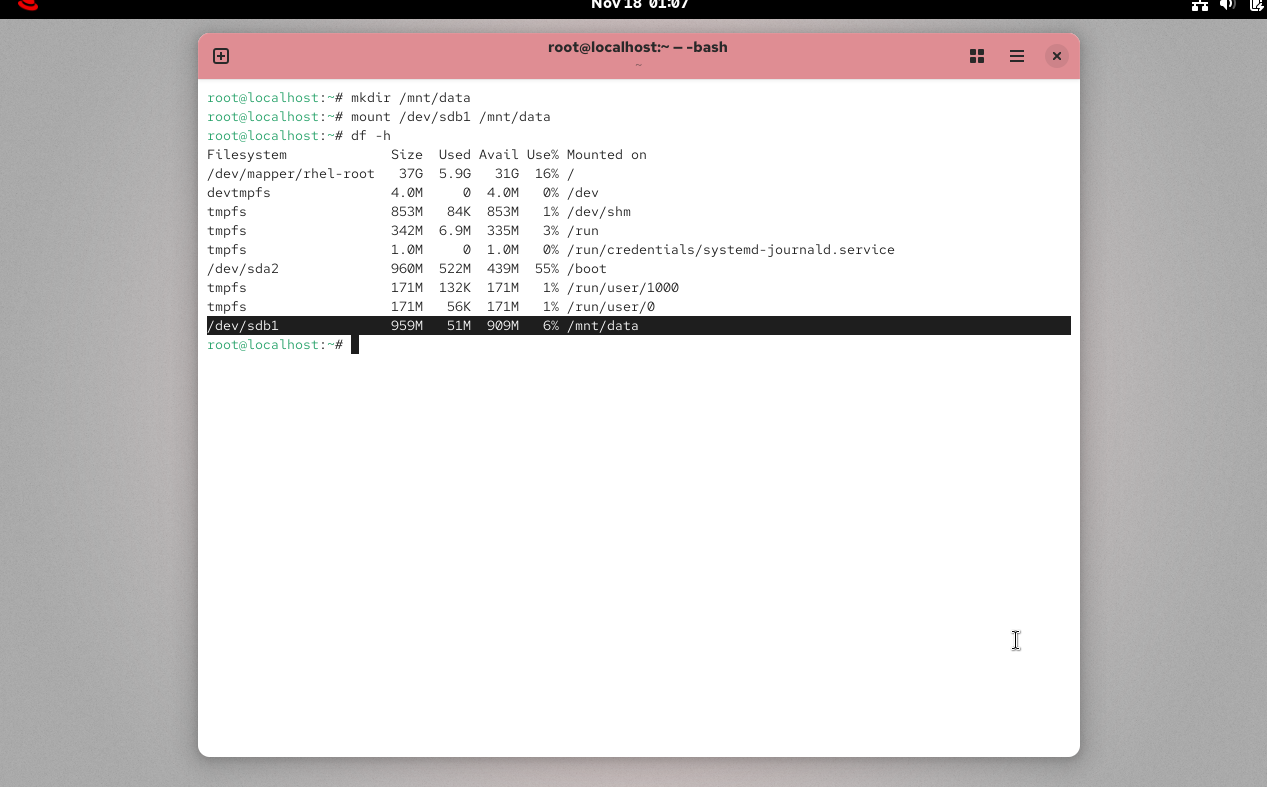Click the Filesystem column header text
This screenshot has height=787, width=1267.
(x=246, y=155)
